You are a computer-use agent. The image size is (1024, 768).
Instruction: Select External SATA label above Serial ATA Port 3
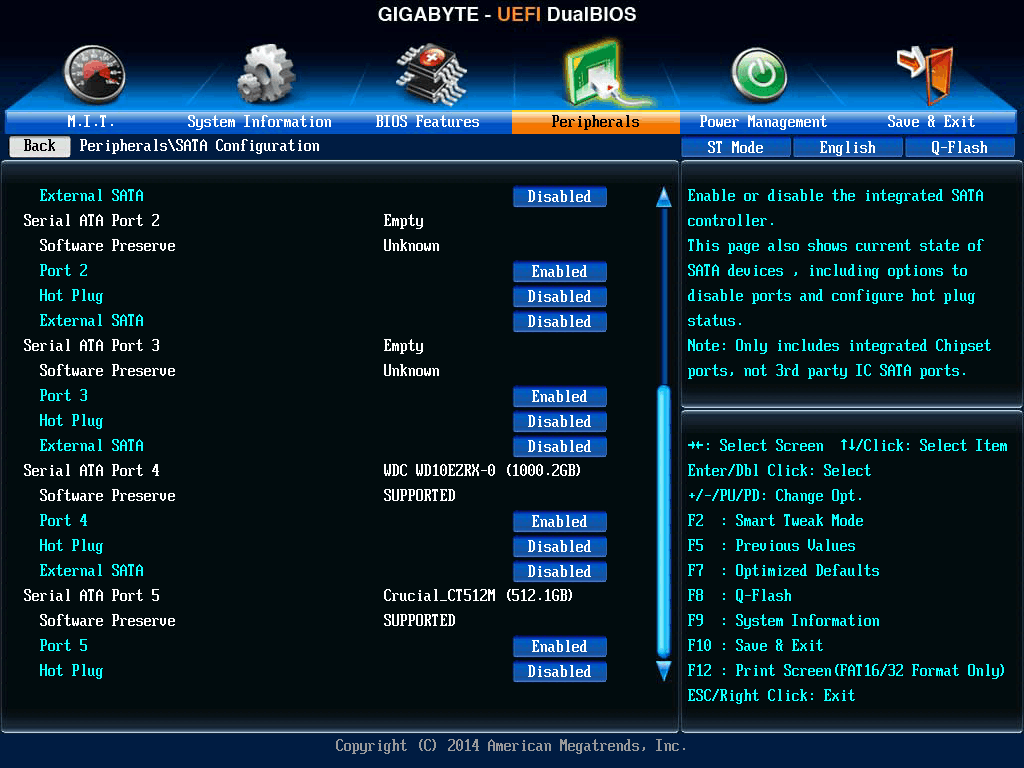(x=91, y=321)
